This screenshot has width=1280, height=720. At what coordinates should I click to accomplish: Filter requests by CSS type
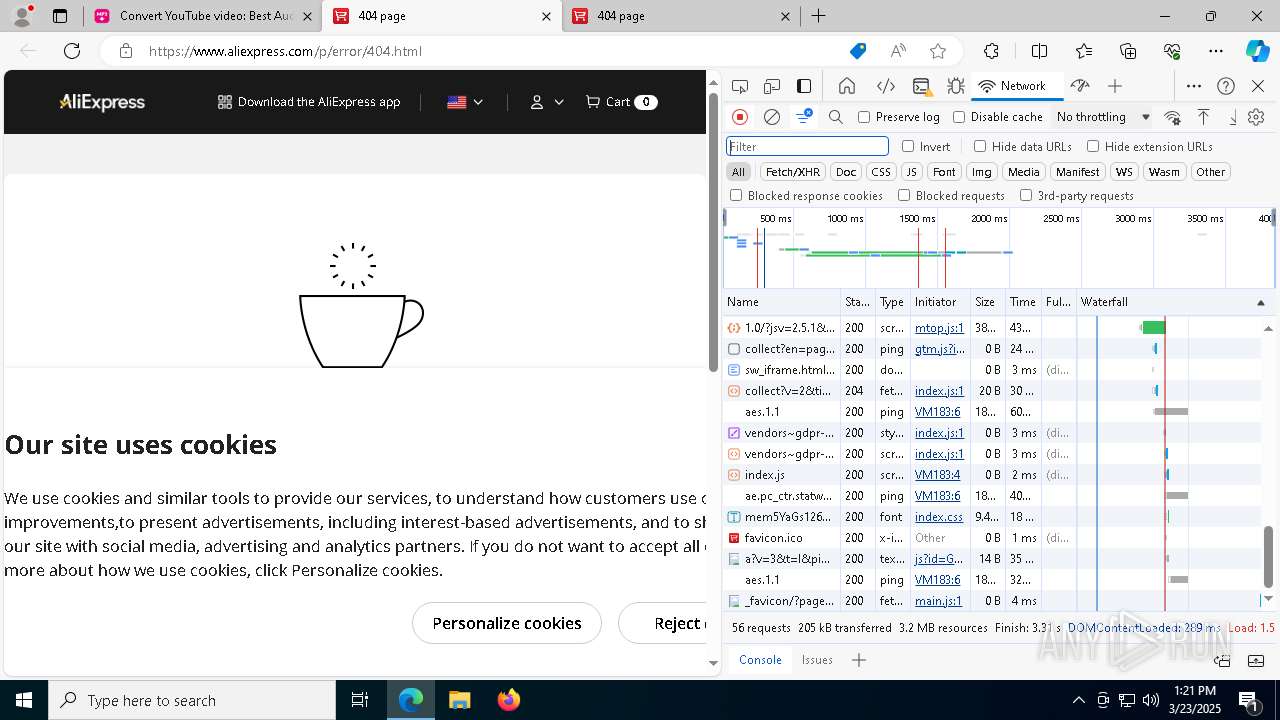click(x=880, y=172)
